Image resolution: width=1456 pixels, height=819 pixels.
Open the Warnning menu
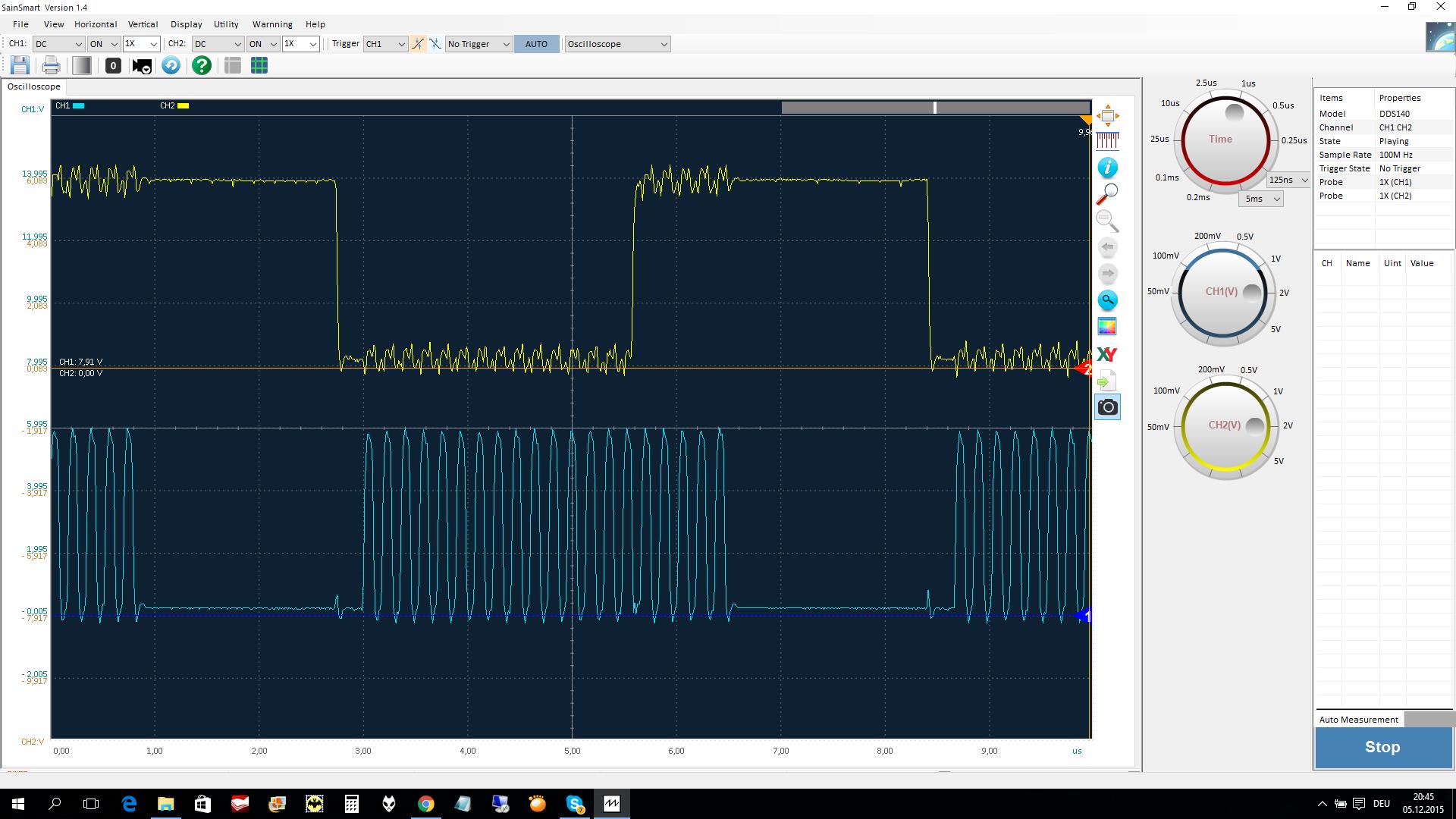pos(272,24)
